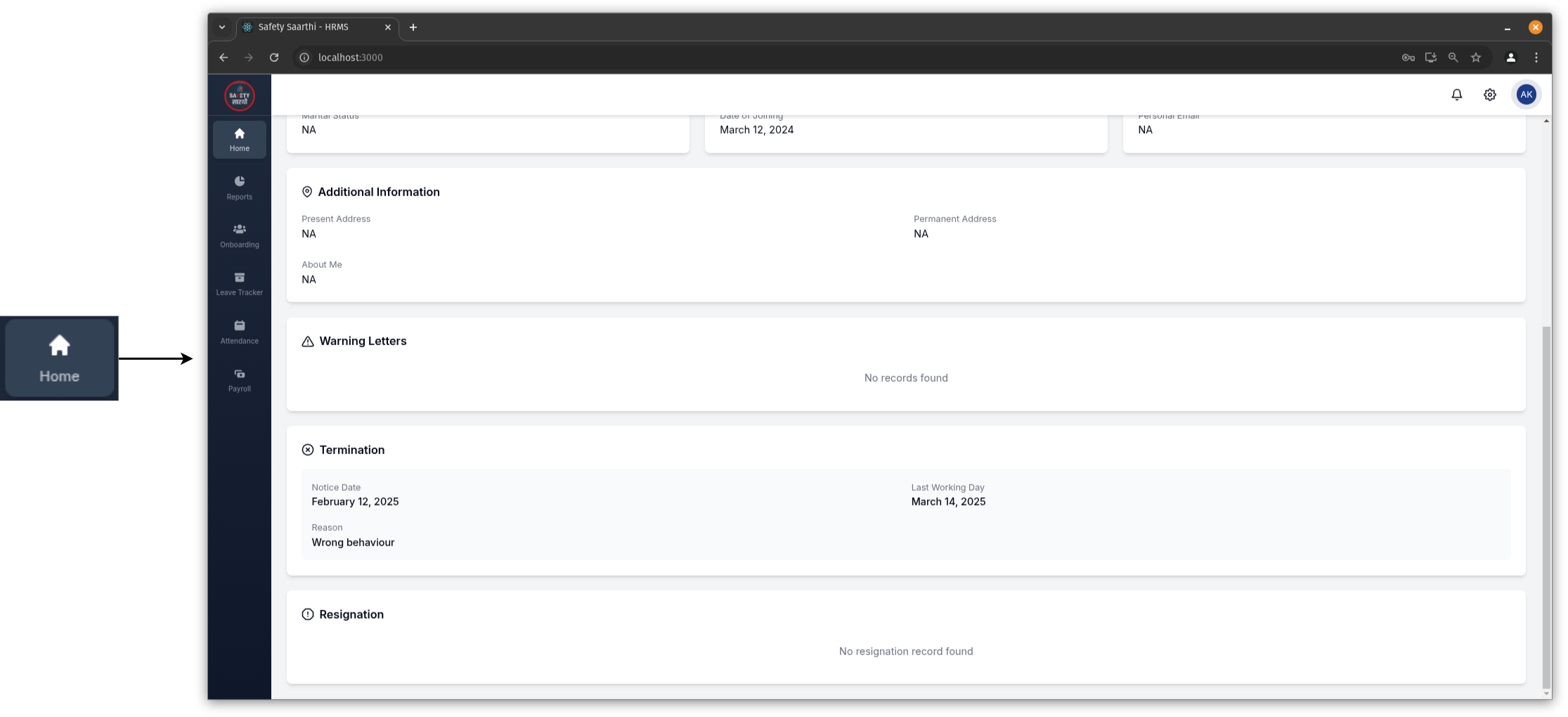Go back to the previous page

pyautogui.click(x=223, y=58)
